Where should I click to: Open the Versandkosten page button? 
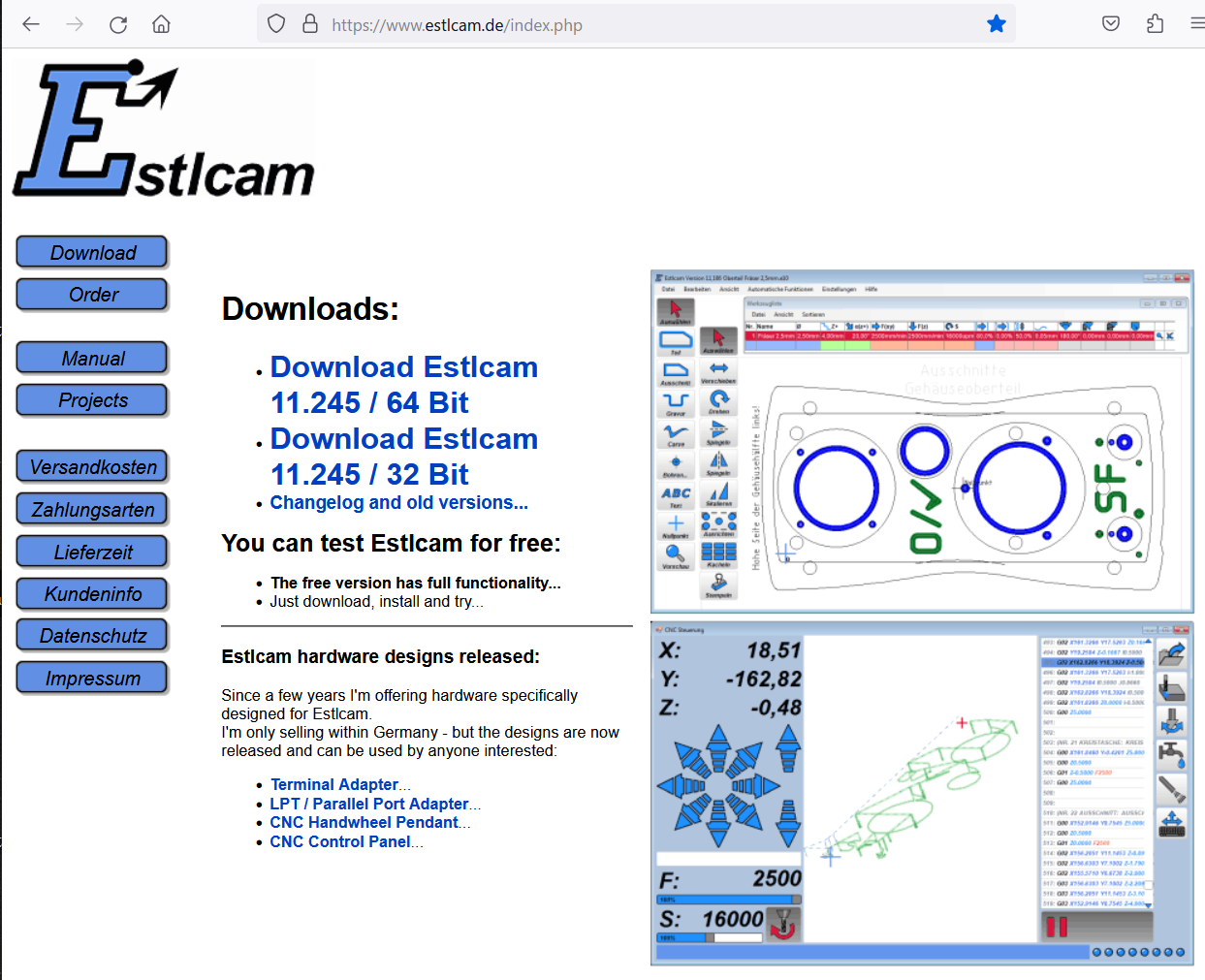[x=92, y=466]
